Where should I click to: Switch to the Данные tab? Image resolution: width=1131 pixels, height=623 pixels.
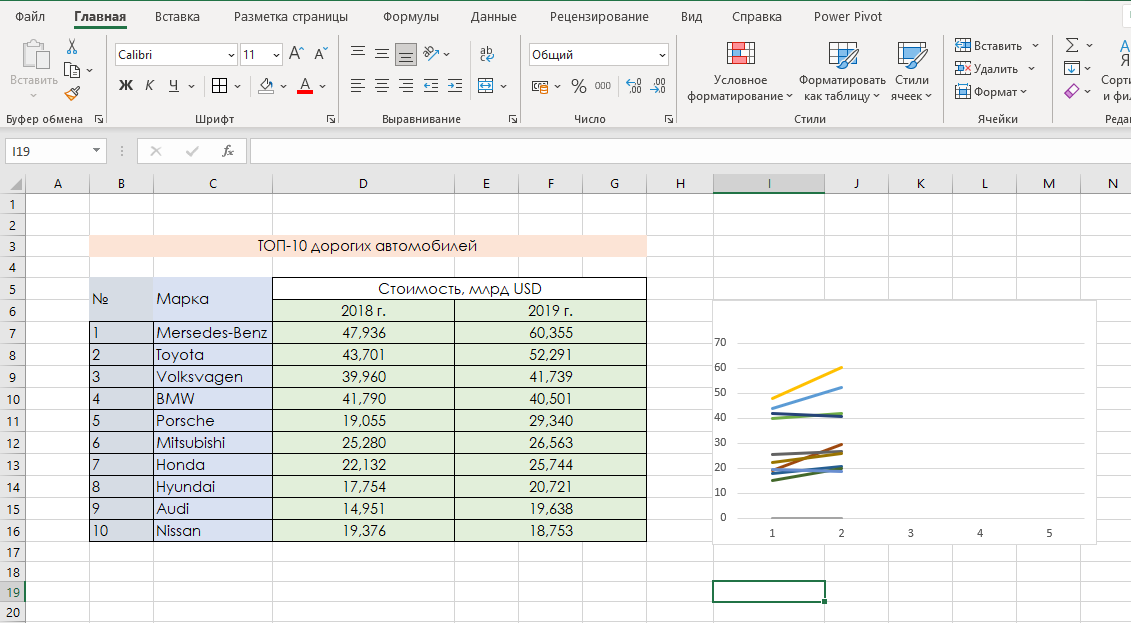click(493, 17)
